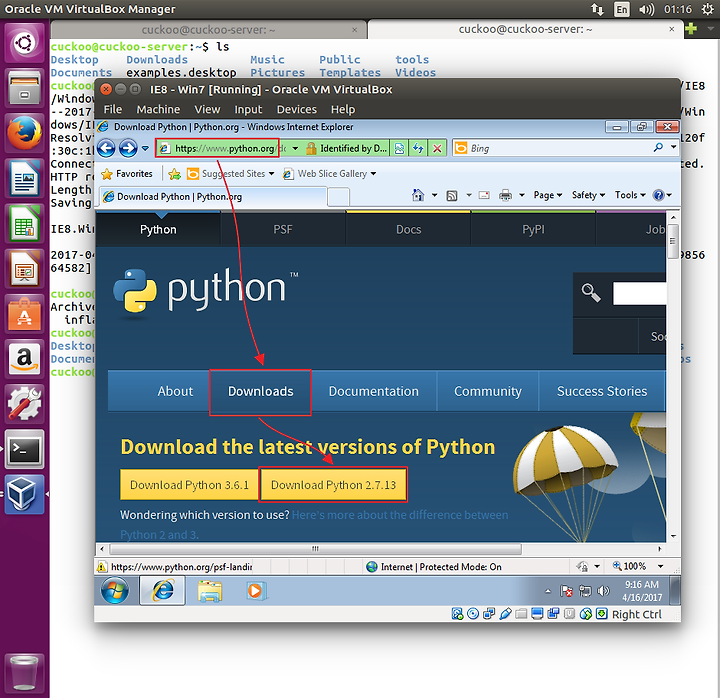The image size is (720, 698).
Task: Click the PyPI top navigation tab
Action: click(533, 229)
